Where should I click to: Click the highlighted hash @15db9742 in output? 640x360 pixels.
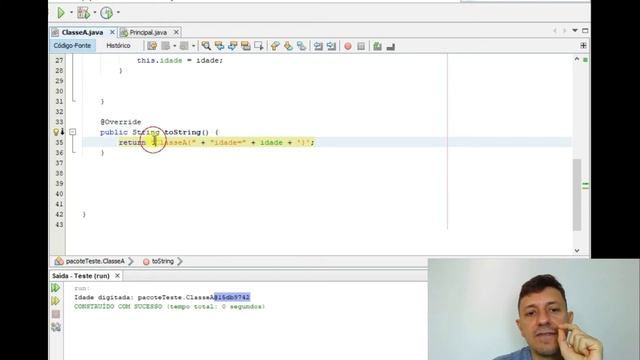(232, 297)
